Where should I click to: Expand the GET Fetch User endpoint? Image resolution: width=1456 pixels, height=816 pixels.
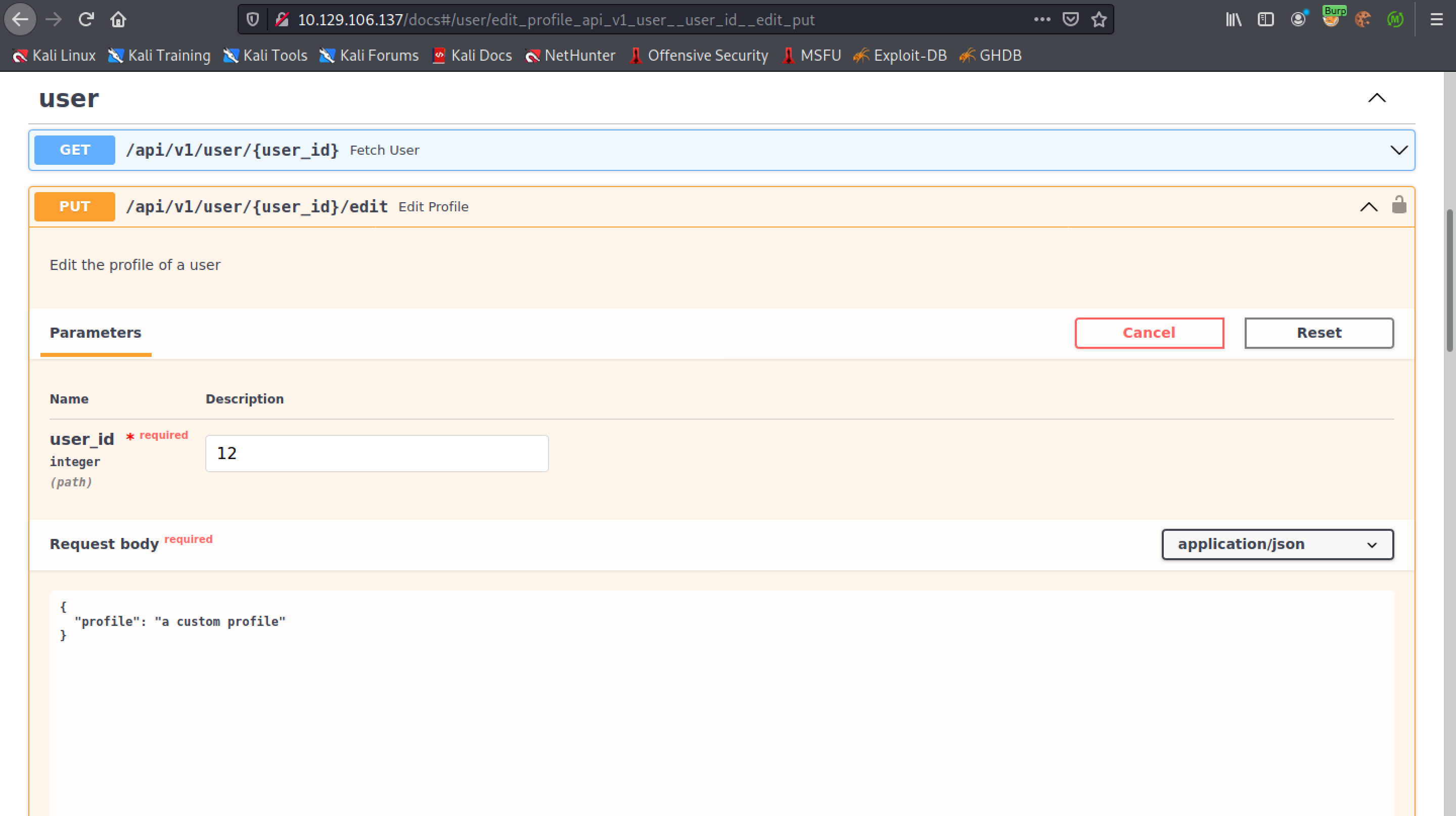(1399, 150)
